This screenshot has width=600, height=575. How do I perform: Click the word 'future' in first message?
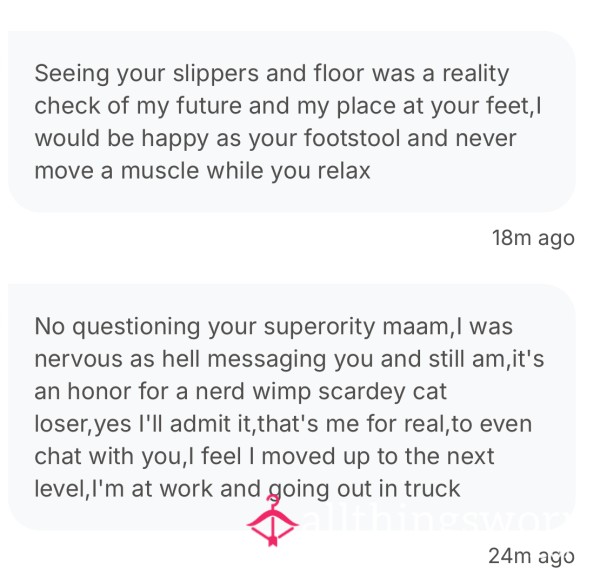click(209, 106)
